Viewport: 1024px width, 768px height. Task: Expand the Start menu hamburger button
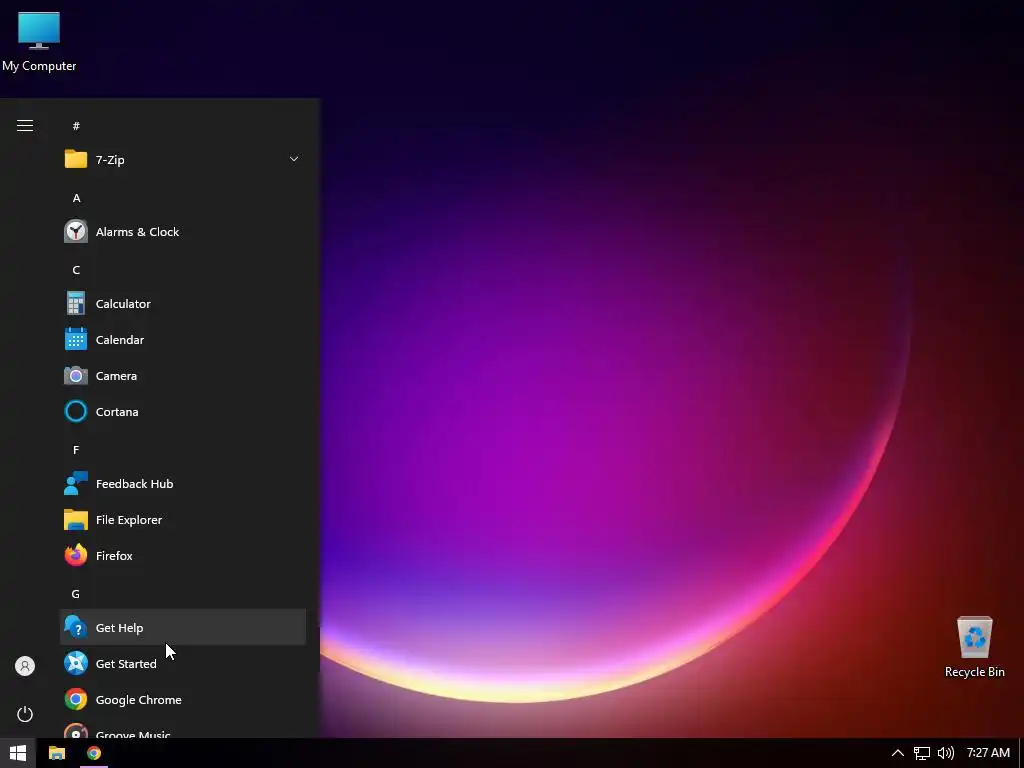pos(25,125)
